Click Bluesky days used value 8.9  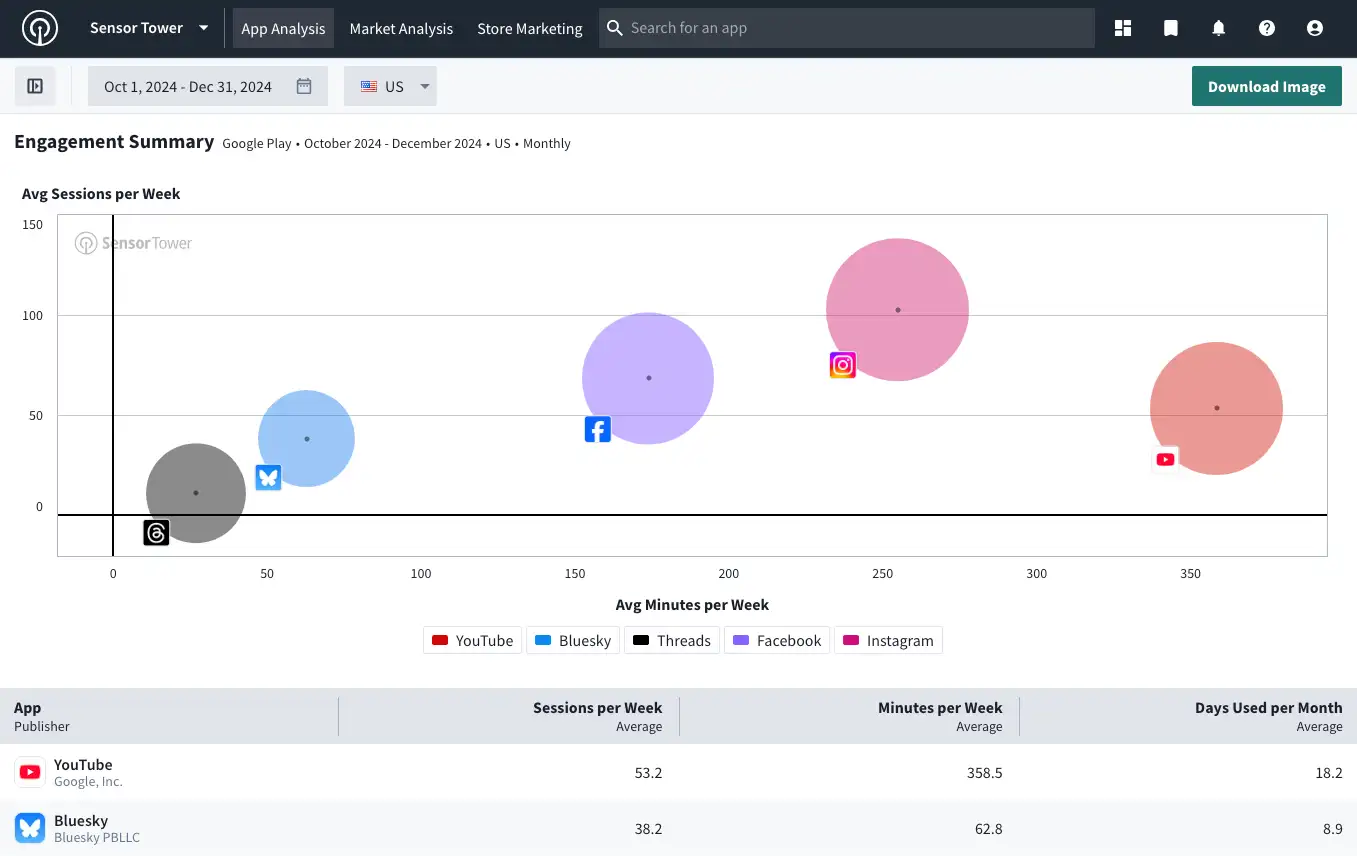tap(1333, 828)
